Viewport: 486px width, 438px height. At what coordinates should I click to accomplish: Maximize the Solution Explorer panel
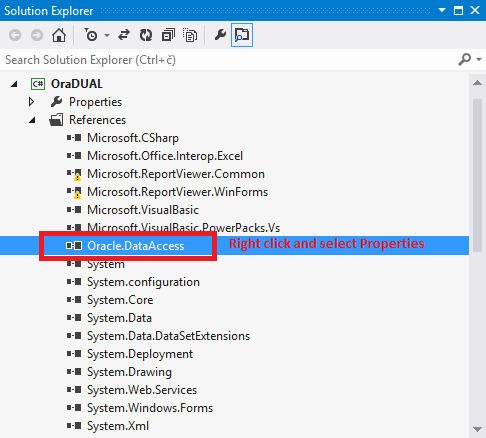[x=459, y=10]
